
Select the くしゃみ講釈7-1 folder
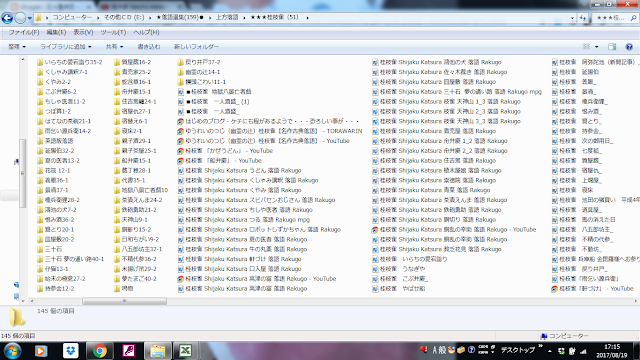point(62,72)
